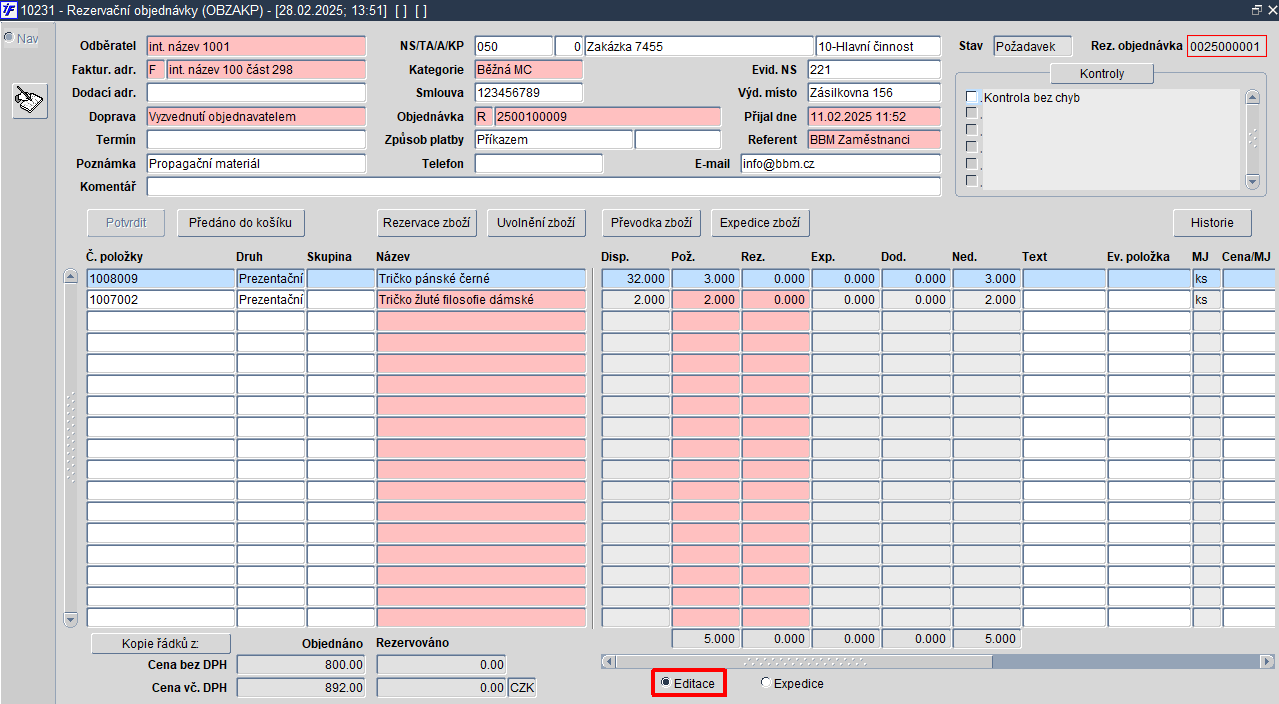This screenshot has width=1279, height=704.
Task: Open the Rezervace zboží function
Action: pos(427,222)
